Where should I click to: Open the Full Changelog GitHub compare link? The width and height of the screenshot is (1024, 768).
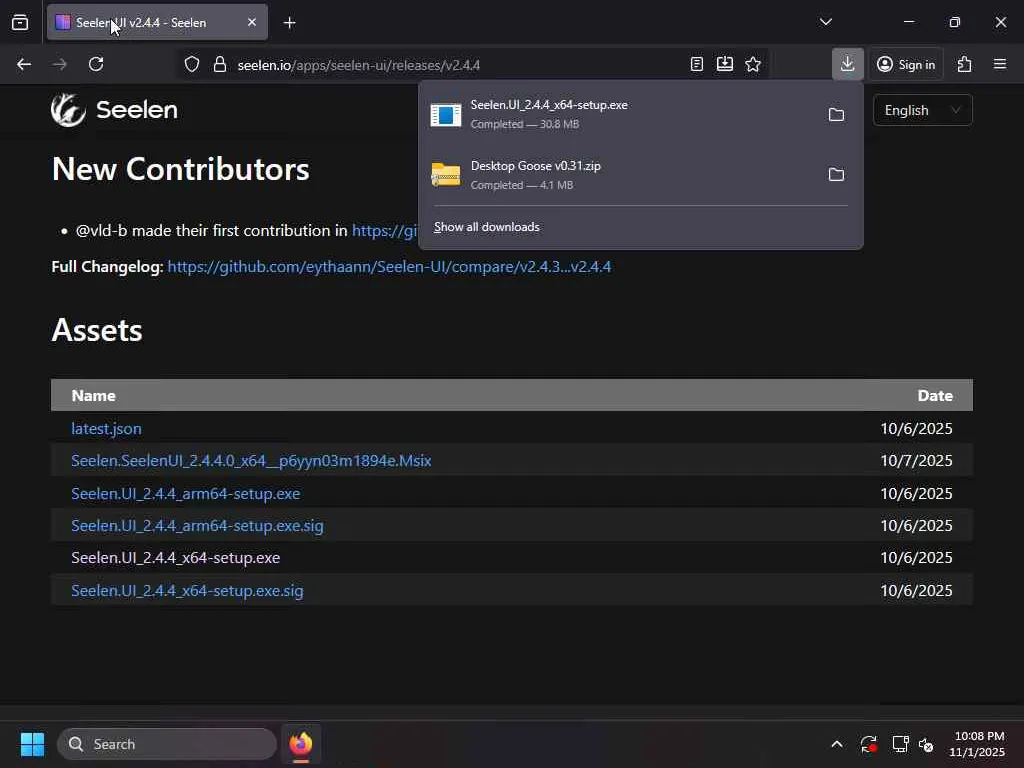[389, 266]
